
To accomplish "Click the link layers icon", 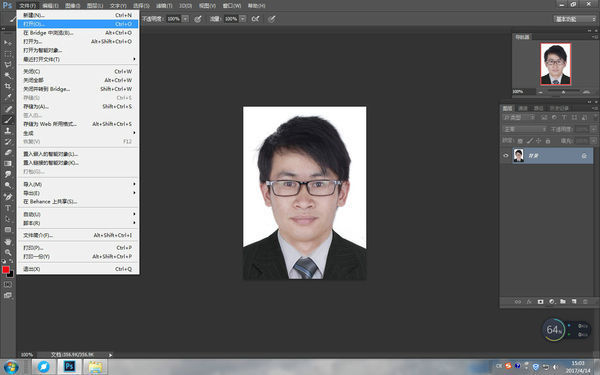I will [518, 302].
